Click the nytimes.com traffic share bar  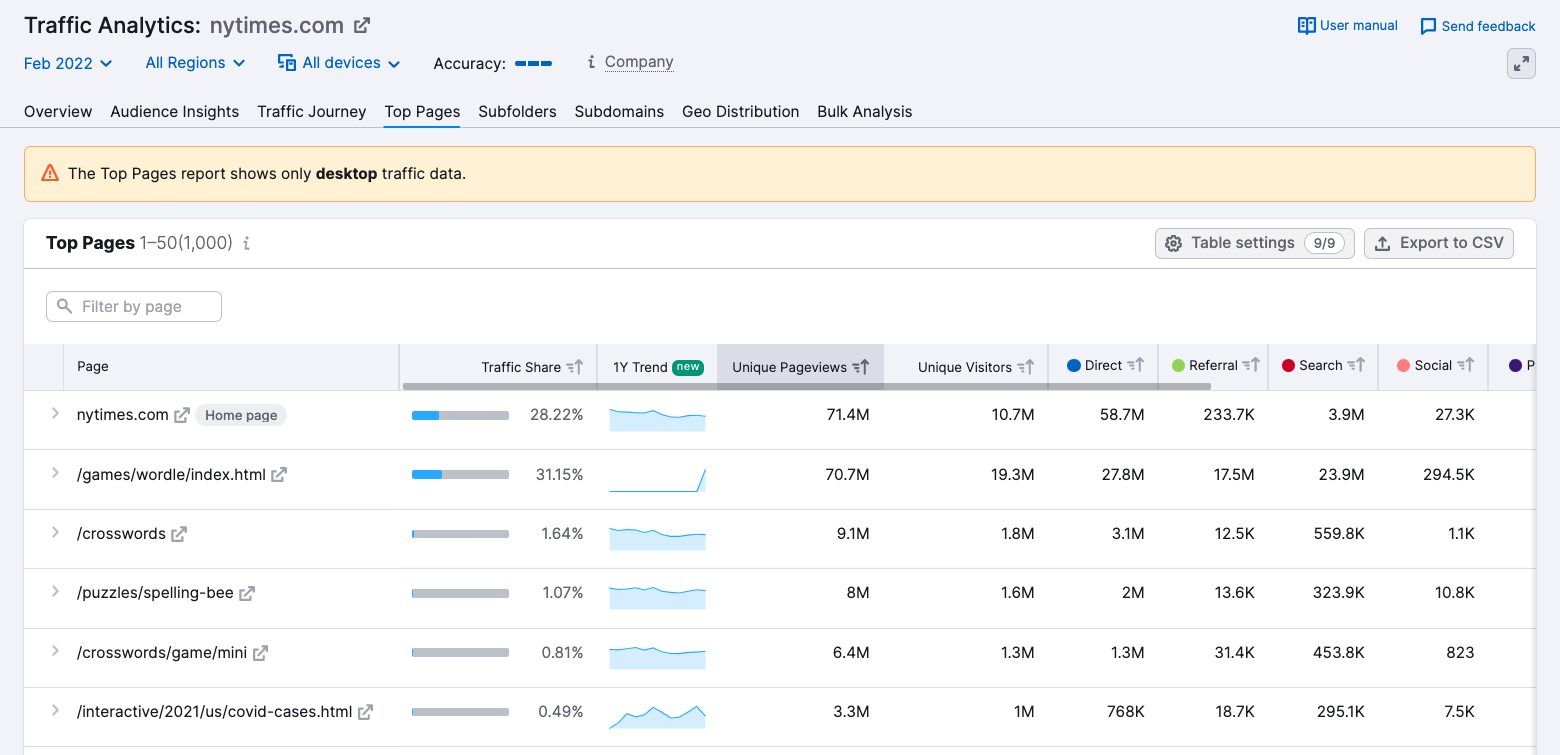pos(460,415)
